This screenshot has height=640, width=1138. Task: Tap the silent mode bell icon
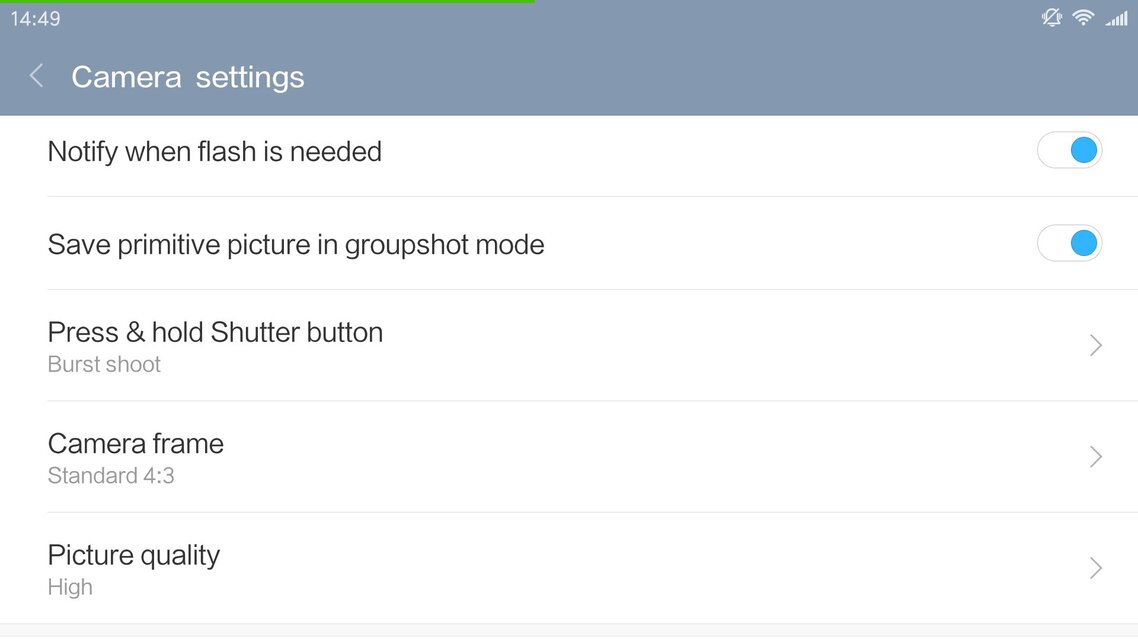point(1051,17)
